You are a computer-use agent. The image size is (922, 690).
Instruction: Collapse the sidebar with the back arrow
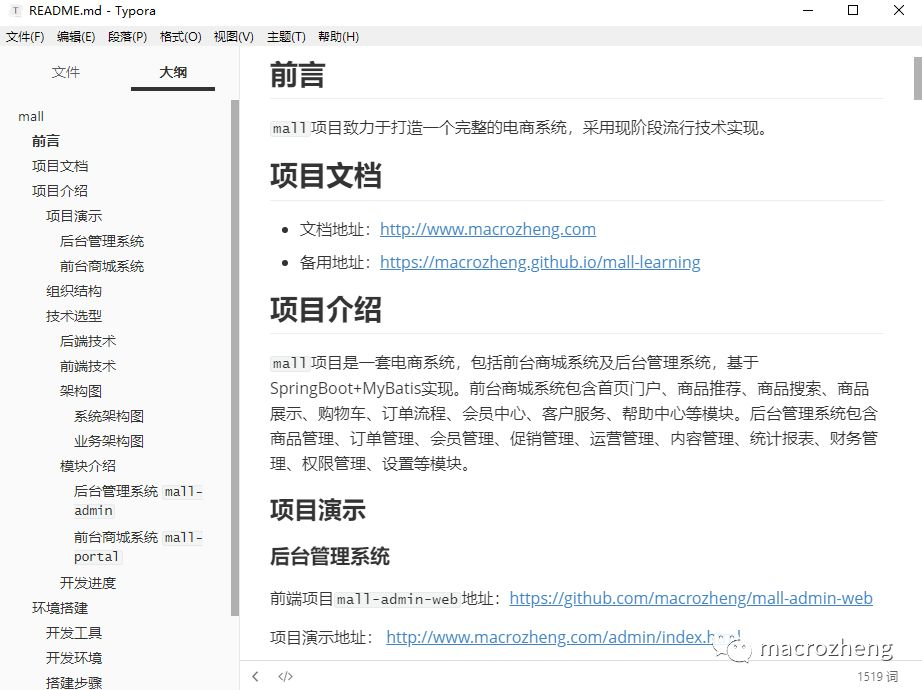255,676
